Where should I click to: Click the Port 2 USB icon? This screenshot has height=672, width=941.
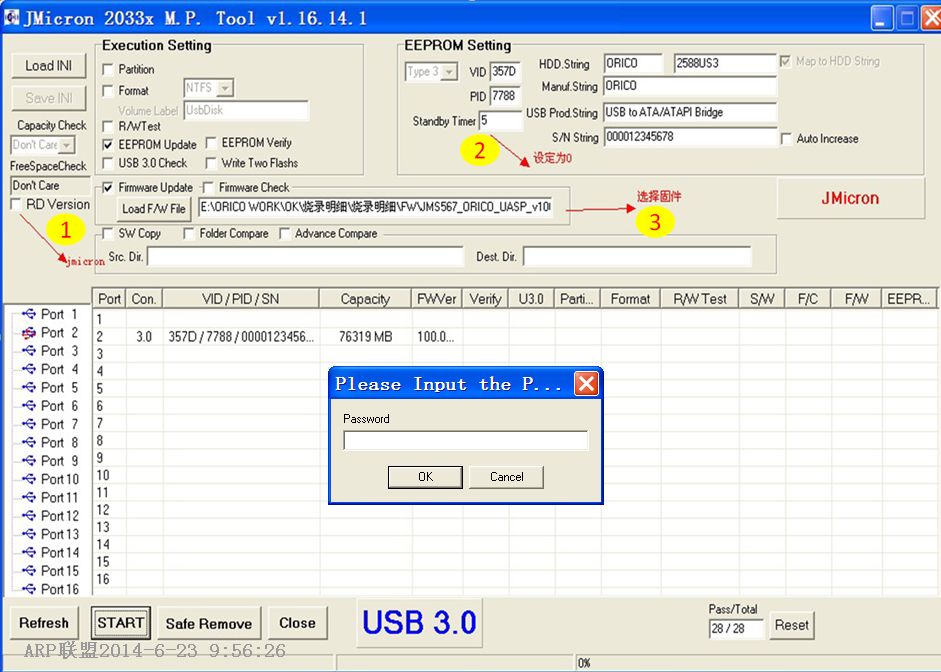(28, 332)
